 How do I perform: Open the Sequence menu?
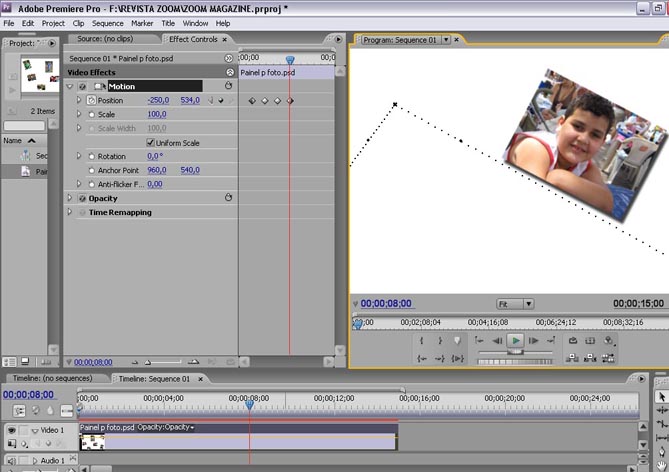107,23
